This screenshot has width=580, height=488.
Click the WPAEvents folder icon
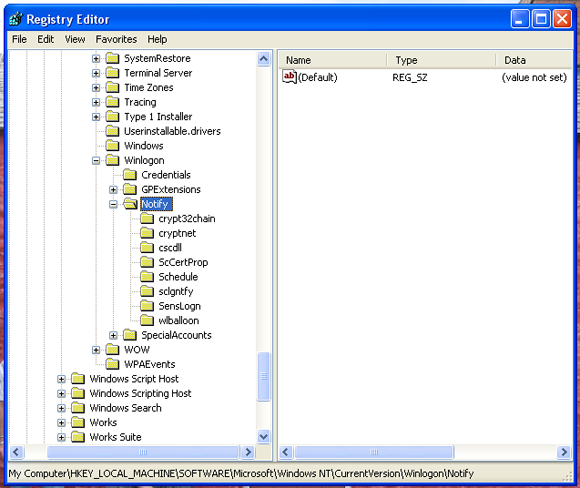[x=112, y=364]
